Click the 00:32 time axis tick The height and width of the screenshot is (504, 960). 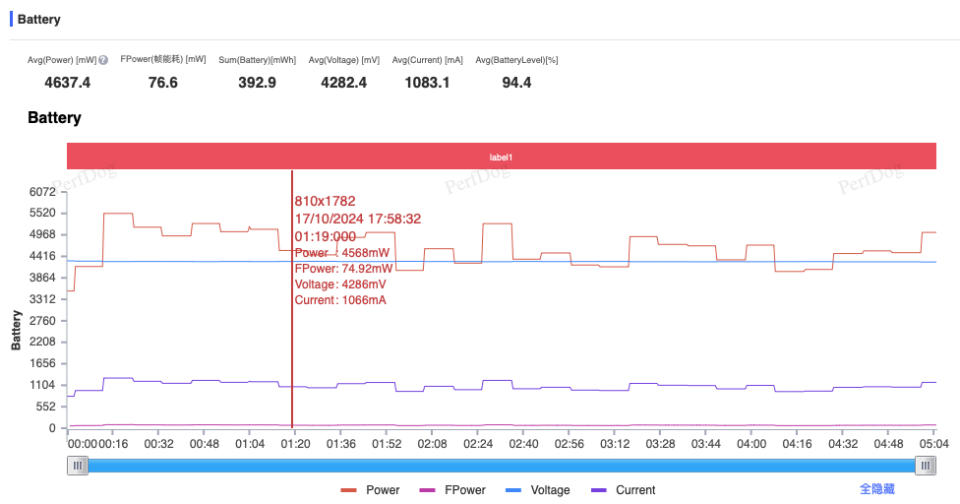point(159,444)
